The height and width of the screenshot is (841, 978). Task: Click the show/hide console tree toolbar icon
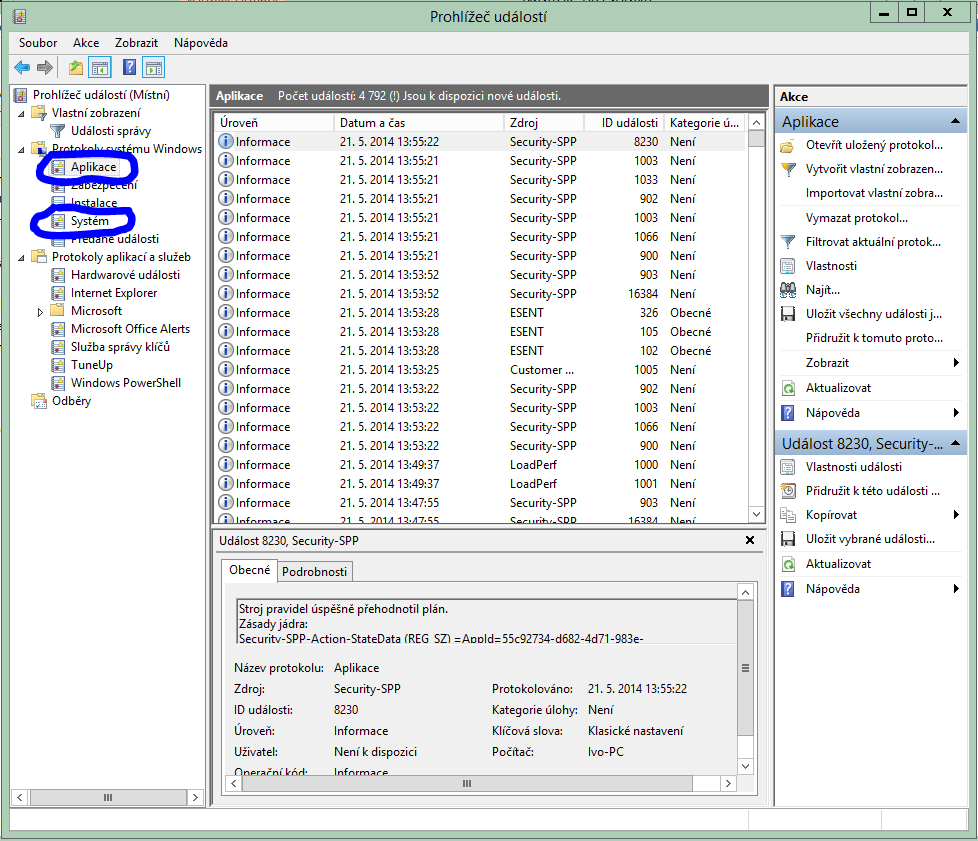coord(100,68)
